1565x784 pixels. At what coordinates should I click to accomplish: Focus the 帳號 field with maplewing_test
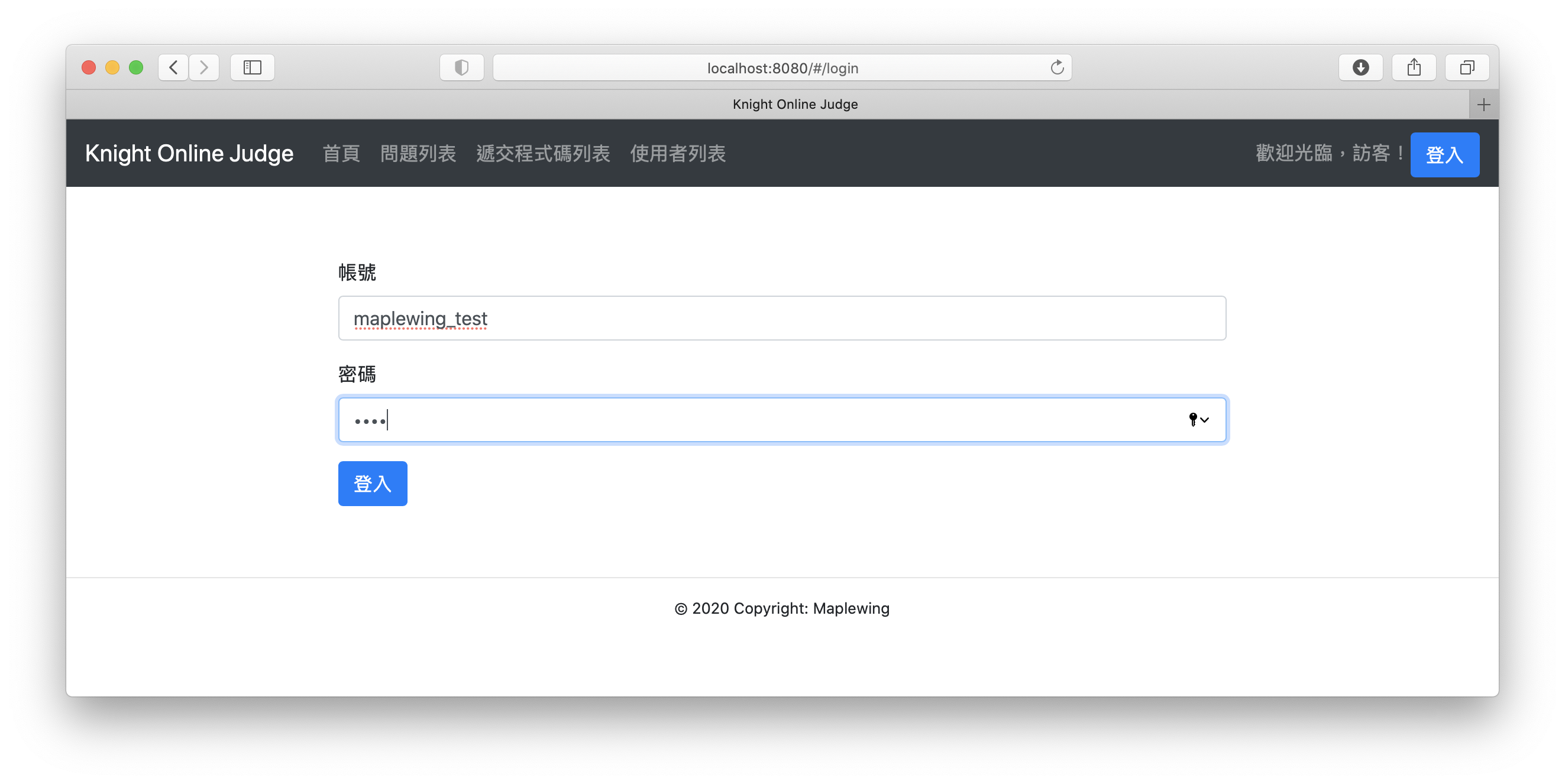(782, 318)
